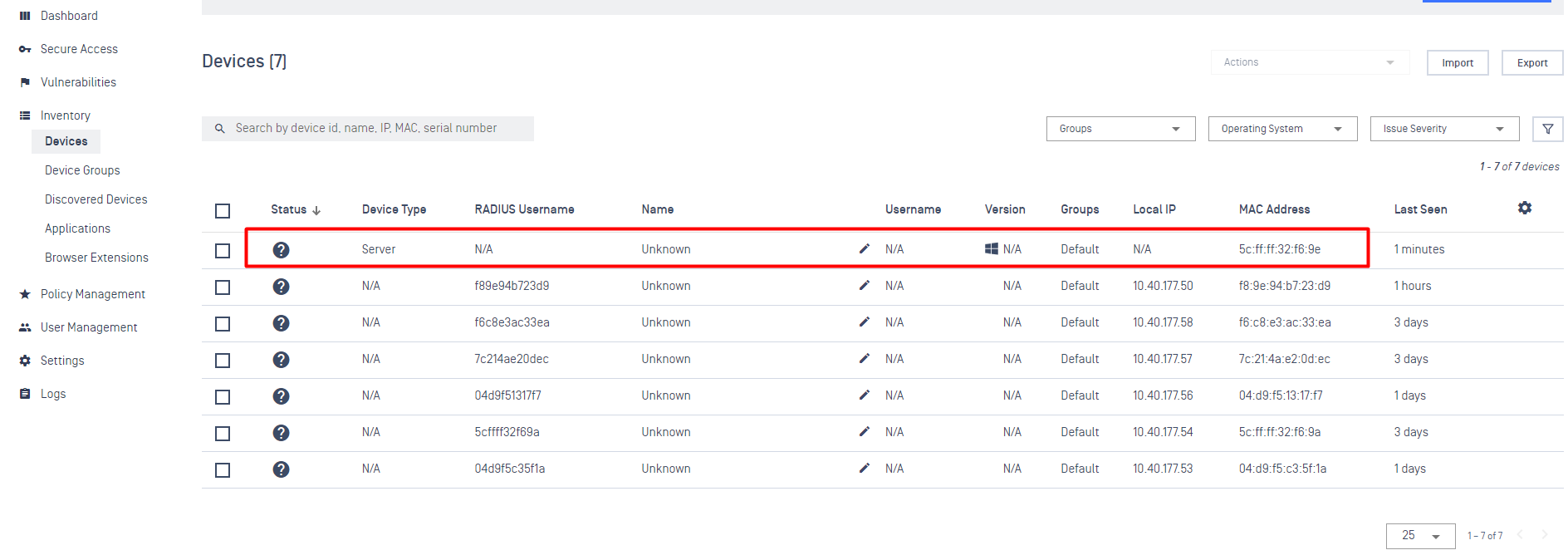This screenshot has width=1568, height=555.
Task: Edit name of device 04d9f5c35f1a with pencil
Action: pos(865,468)
